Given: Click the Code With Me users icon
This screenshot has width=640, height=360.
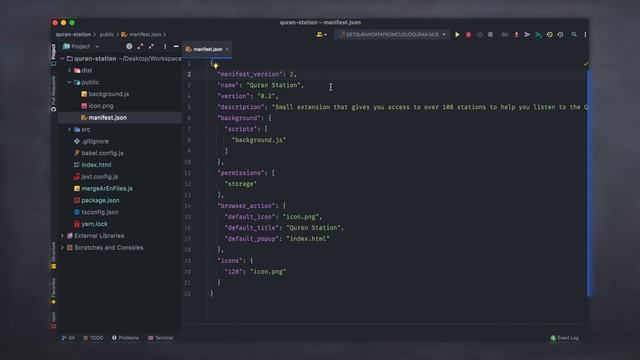Looking at the screenshot, I should (x=321, y=35).
